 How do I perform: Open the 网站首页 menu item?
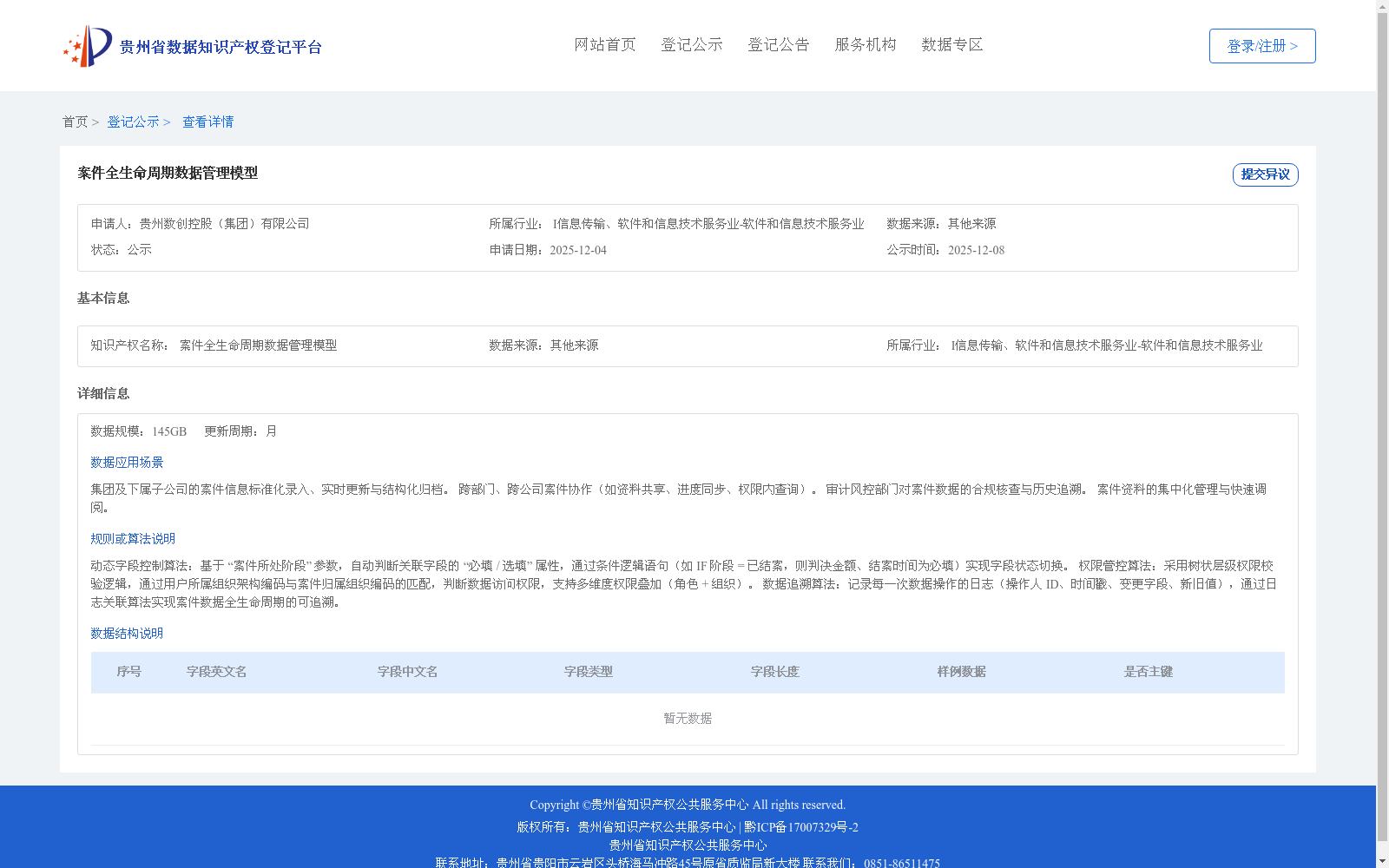tap(605, 45)
